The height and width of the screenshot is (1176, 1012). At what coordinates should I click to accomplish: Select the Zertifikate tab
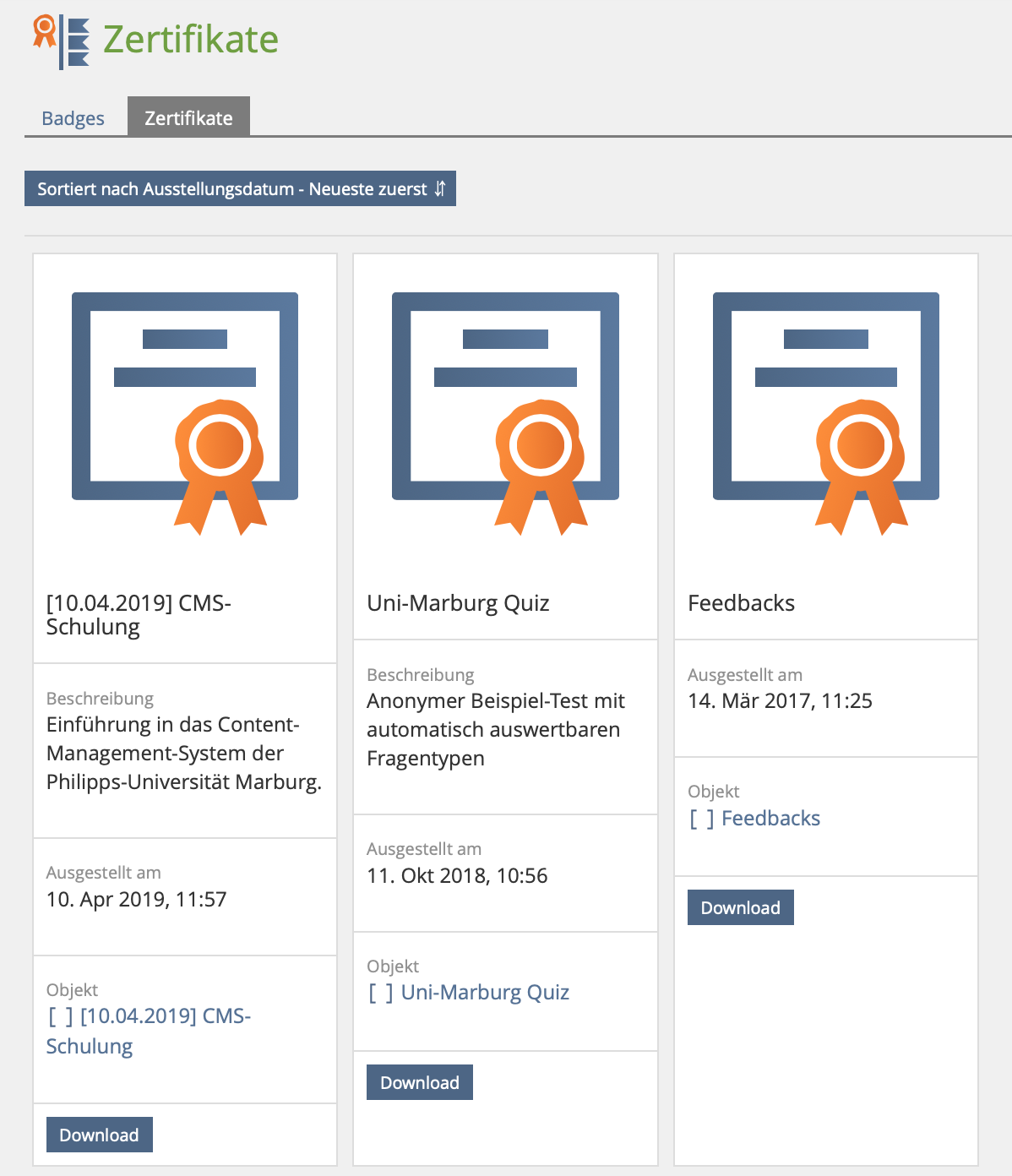coord(188,118)
